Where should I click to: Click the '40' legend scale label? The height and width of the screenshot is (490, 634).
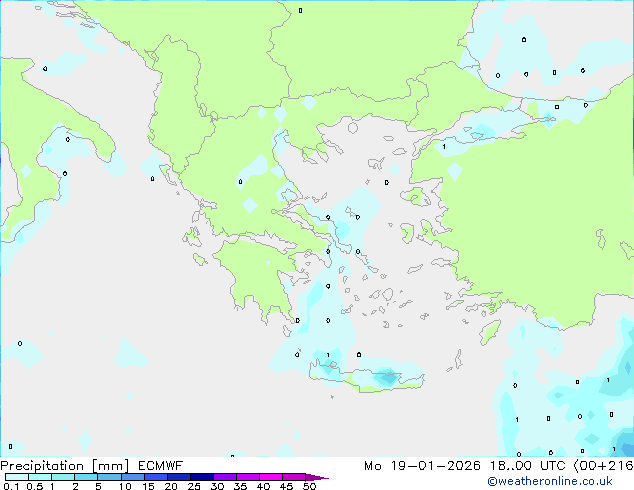click(263, 486)
